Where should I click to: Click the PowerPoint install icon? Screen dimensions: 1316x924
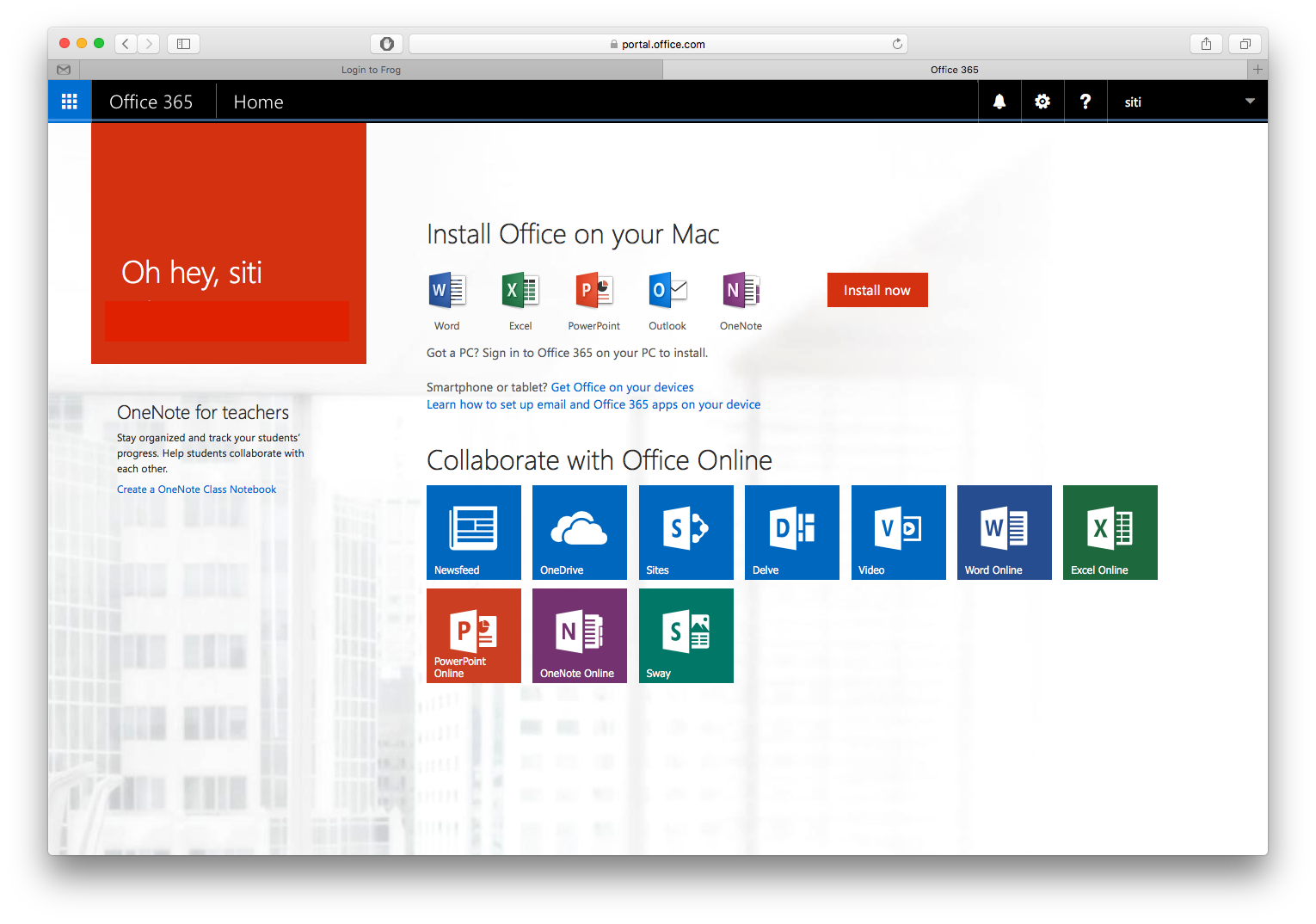pos(593,293)
